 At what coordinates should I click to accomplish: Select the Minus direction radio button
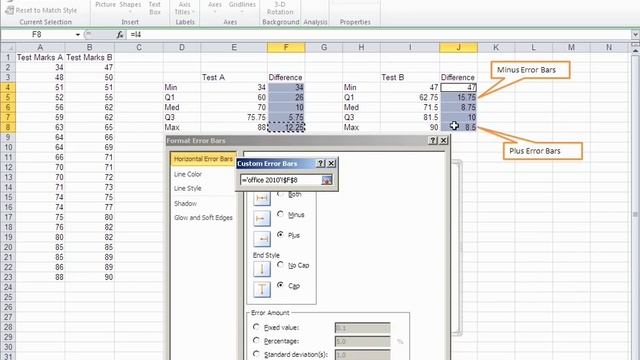pyautogui.click(x=280, y=214)
